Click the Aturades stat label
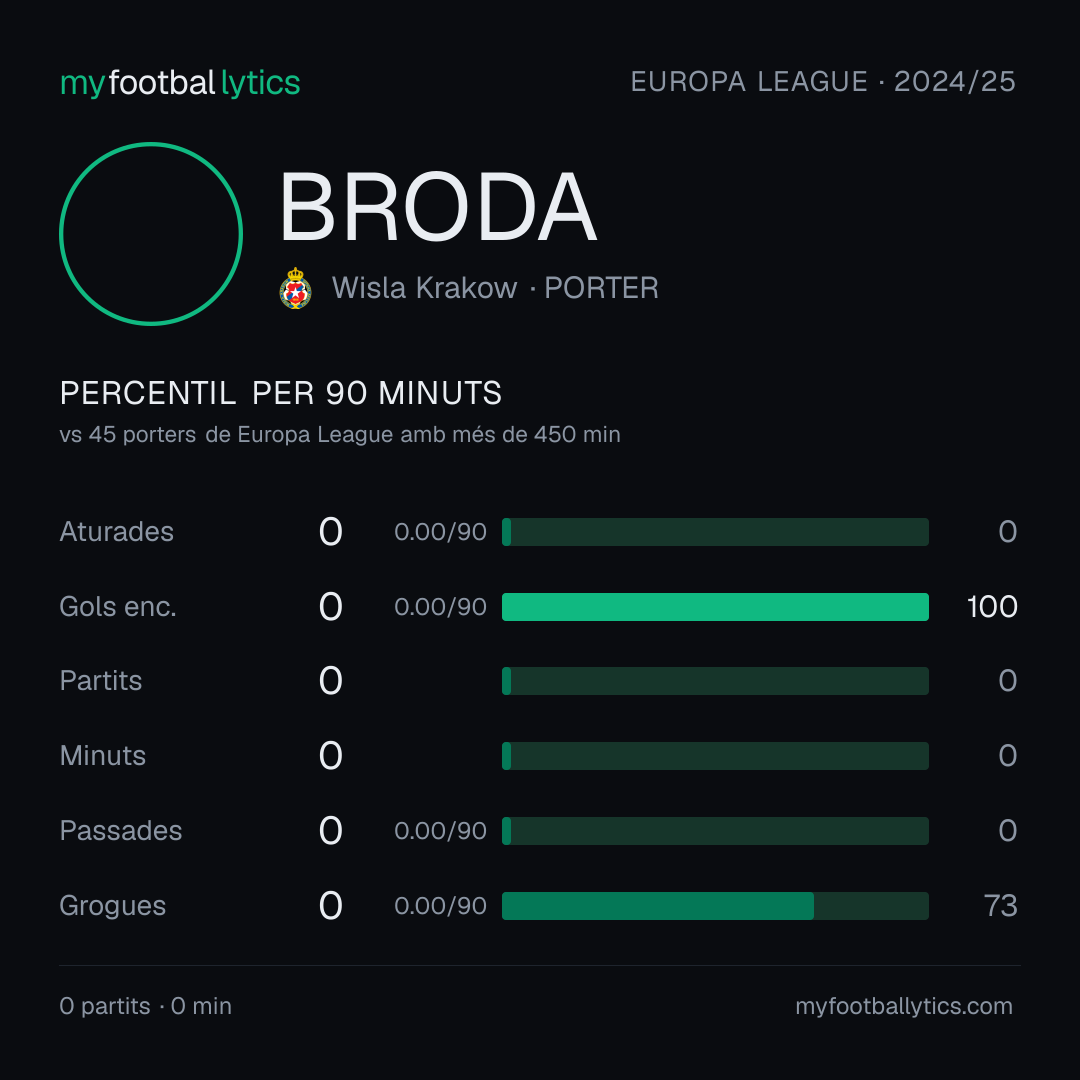This screenshot has height=1080, width=1080. point(116,532)
